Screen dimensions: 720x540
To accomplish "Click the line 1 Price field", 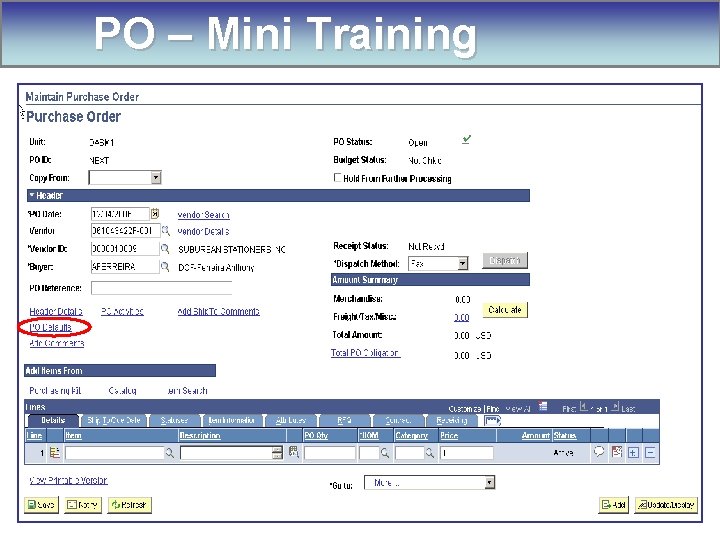I will [x=467, y=453].
